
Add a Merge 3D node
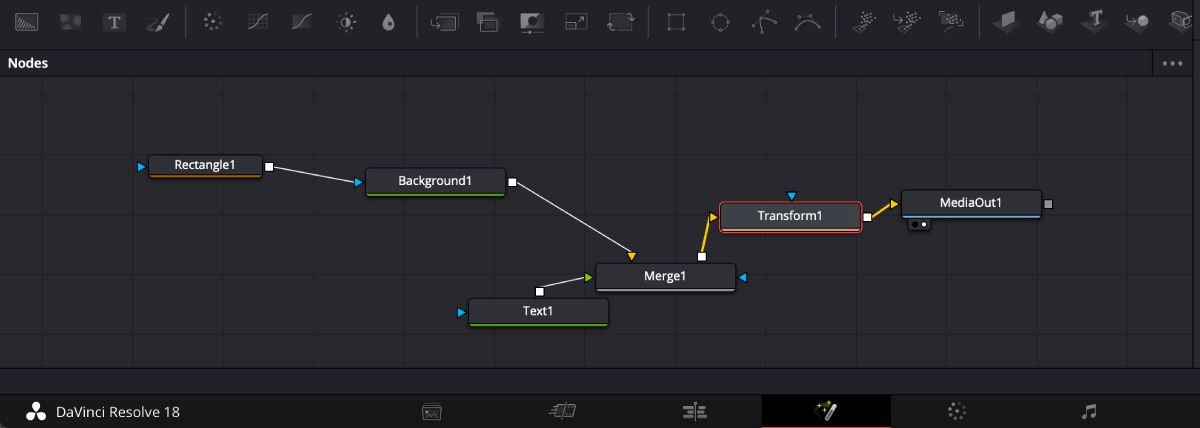(1137, 21)
